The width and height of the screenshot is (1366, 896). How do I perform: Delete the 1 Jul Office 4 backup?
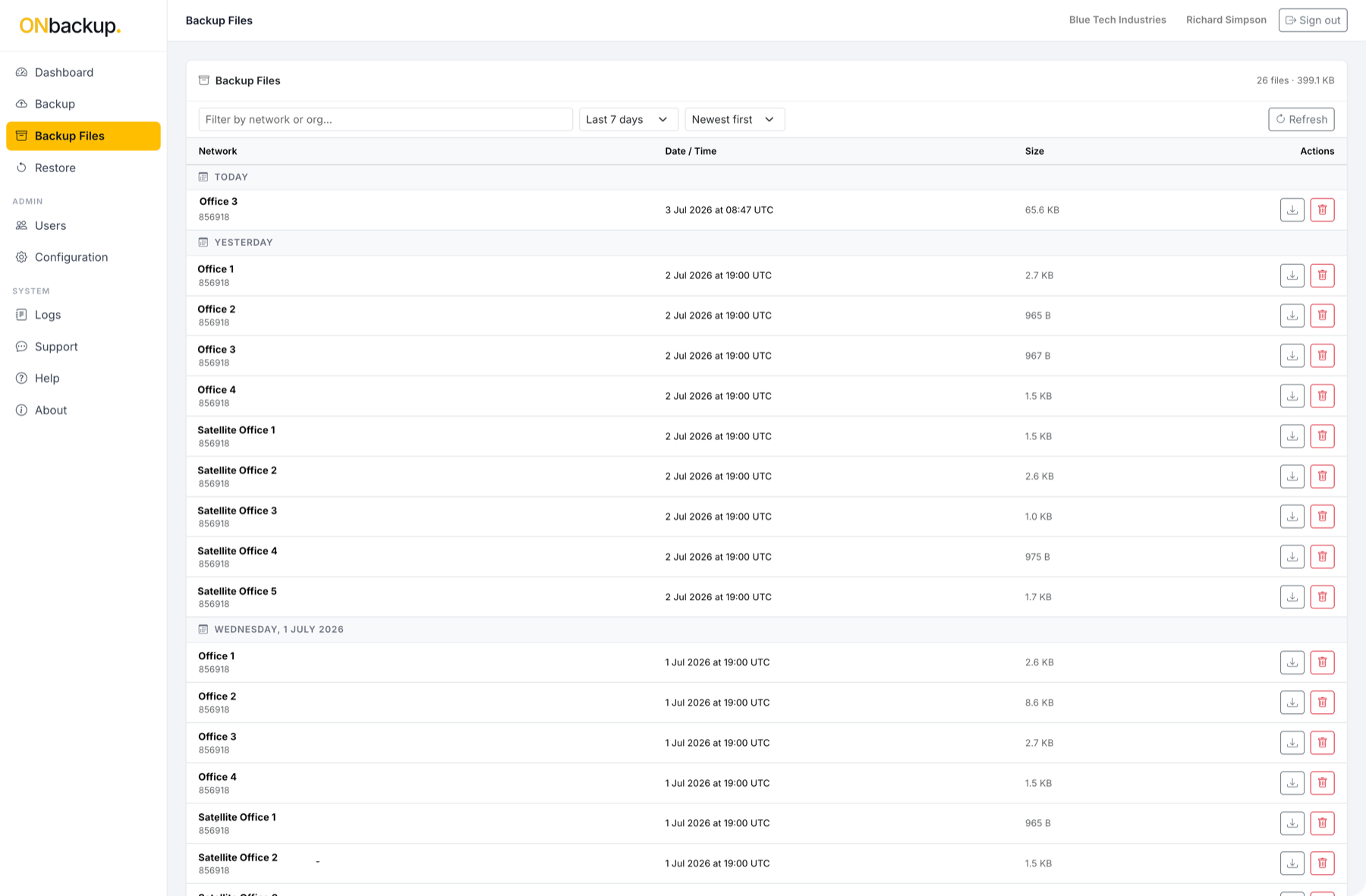(1322, 783)
